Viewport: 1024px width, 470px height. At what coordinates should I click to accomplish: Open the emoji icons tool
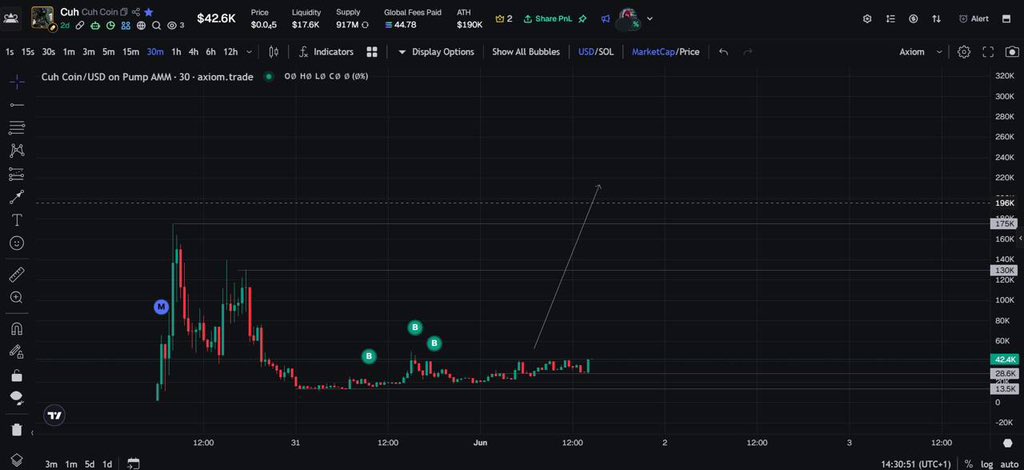tap(17, 243)
